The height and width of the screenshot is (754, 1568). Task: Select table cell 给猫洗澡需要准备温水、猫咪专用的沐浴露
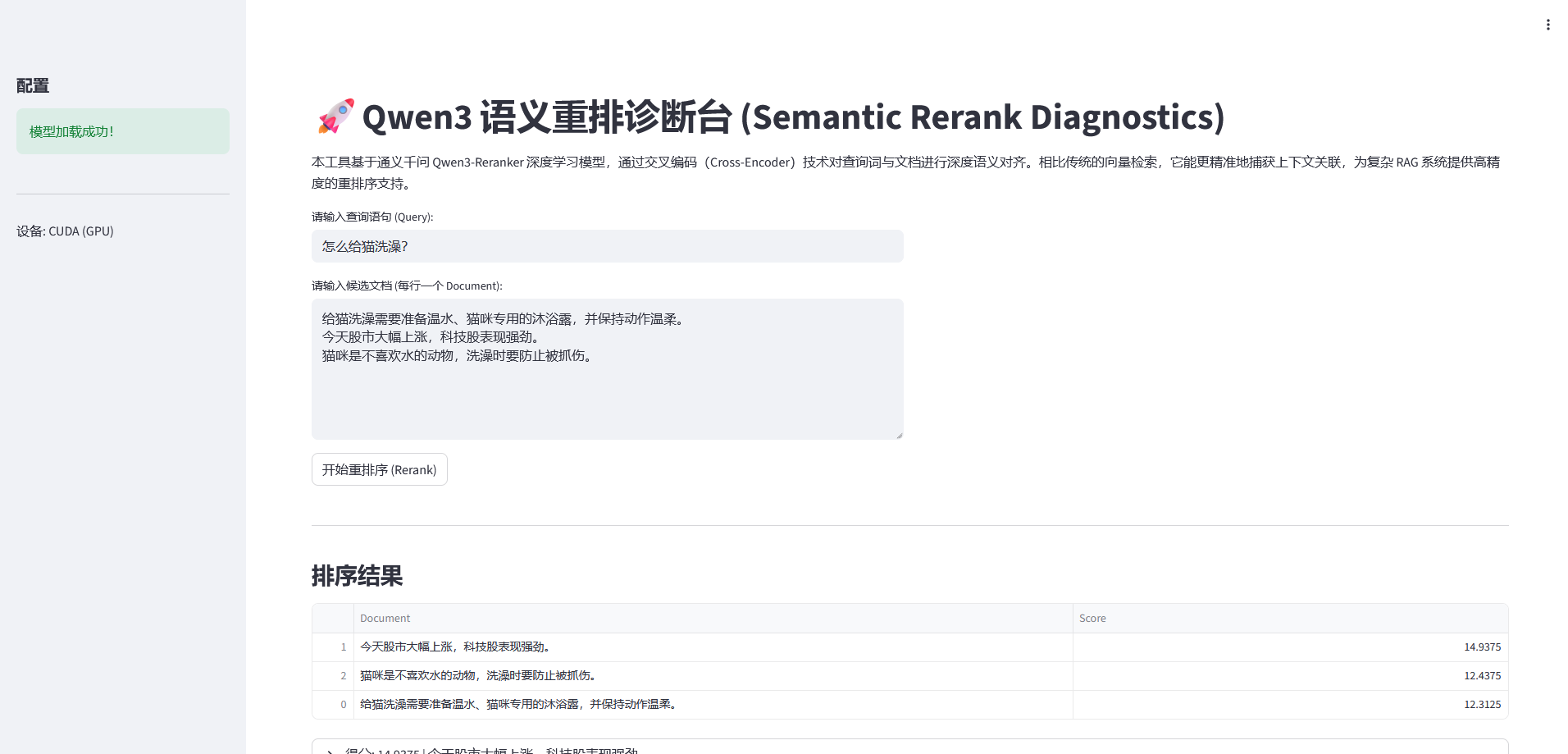pos(713,705)
